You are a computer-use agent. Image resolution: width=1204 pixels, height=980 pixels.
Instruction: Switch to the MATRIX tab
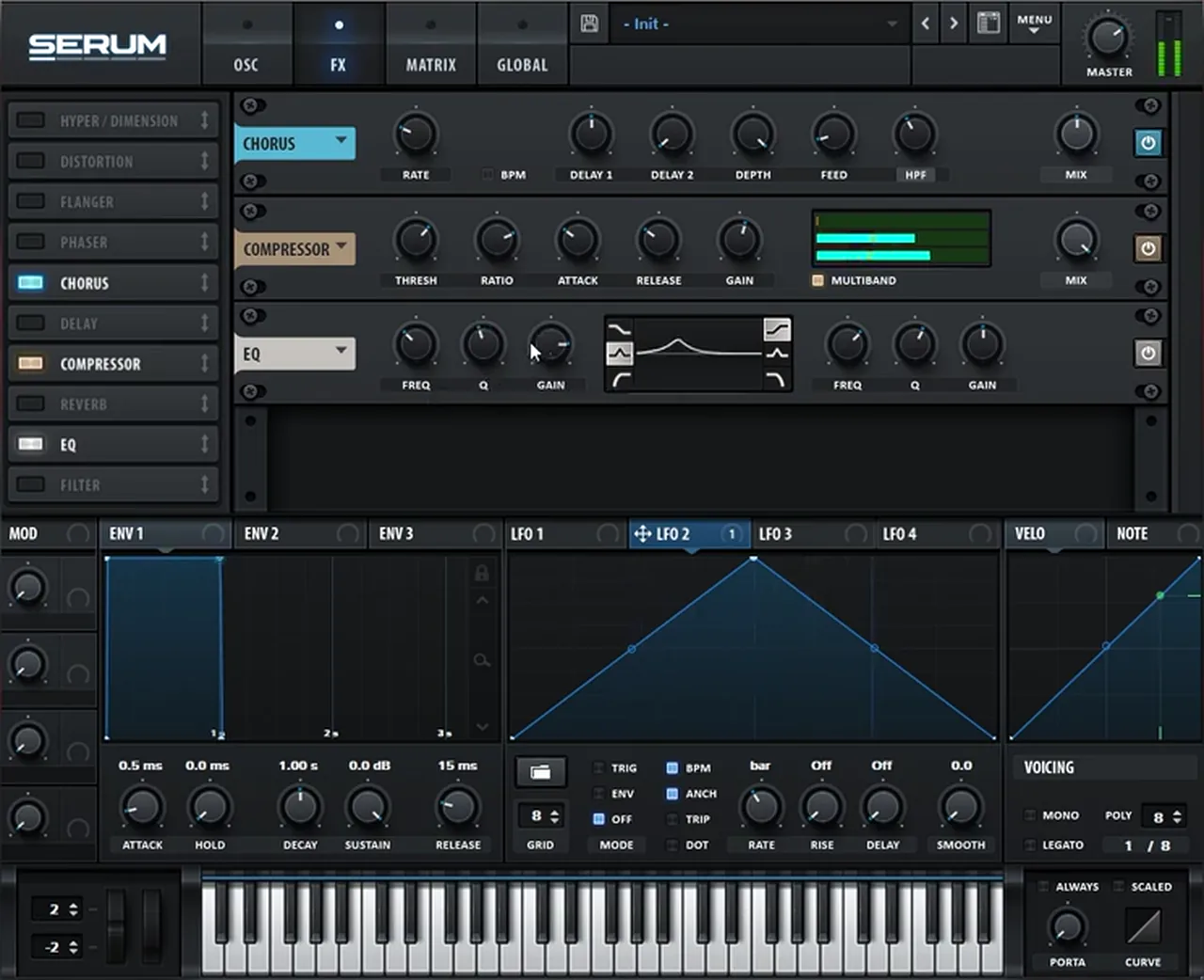coord(431,43)
